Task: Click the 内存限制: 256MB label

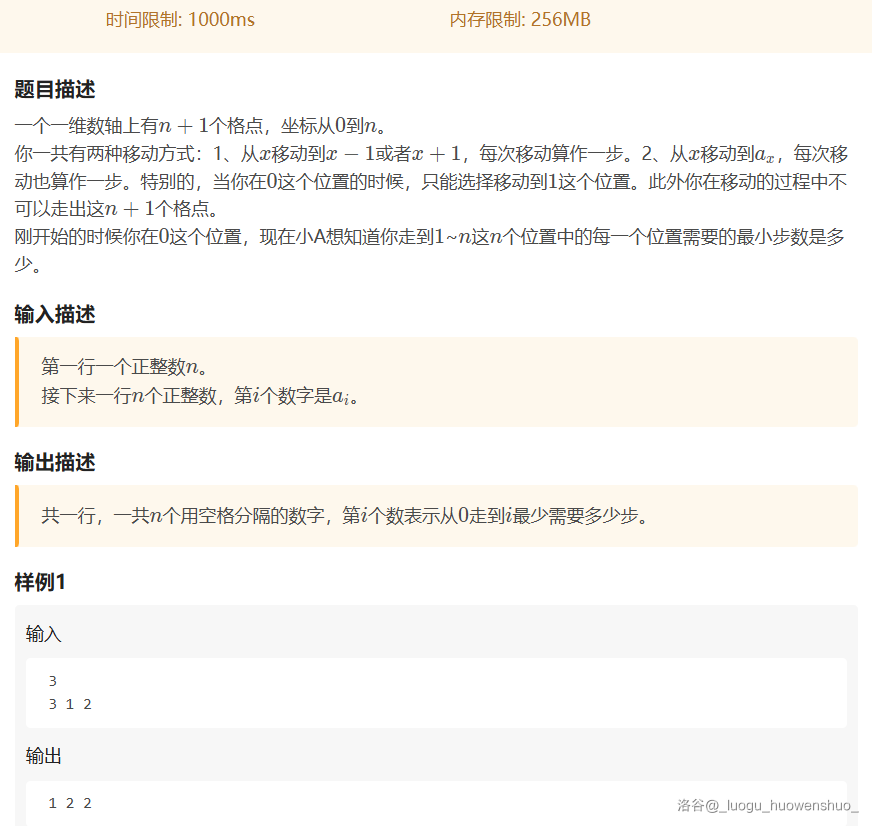Action: pos(520,20)
